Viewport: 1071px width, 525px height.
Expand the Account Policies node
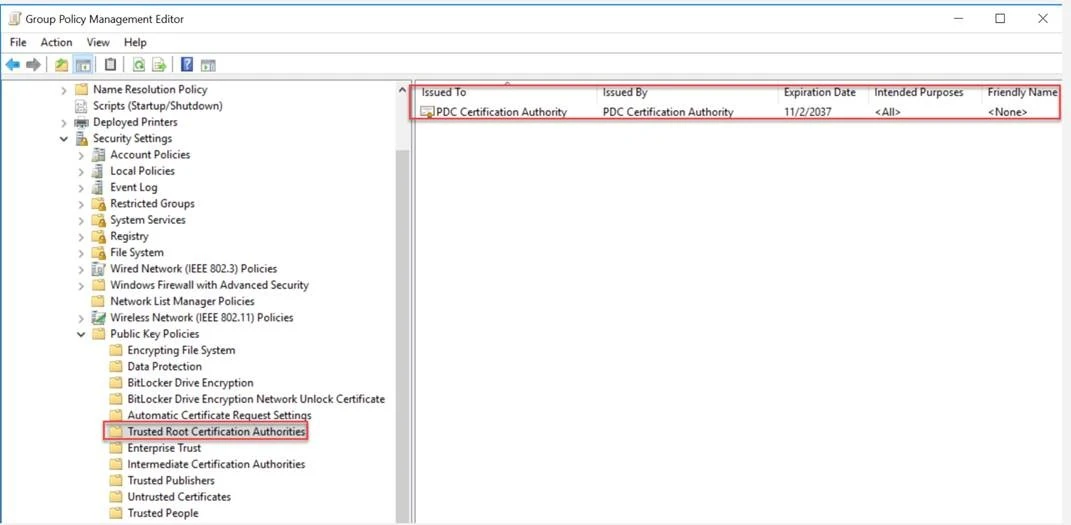point(81,155)
